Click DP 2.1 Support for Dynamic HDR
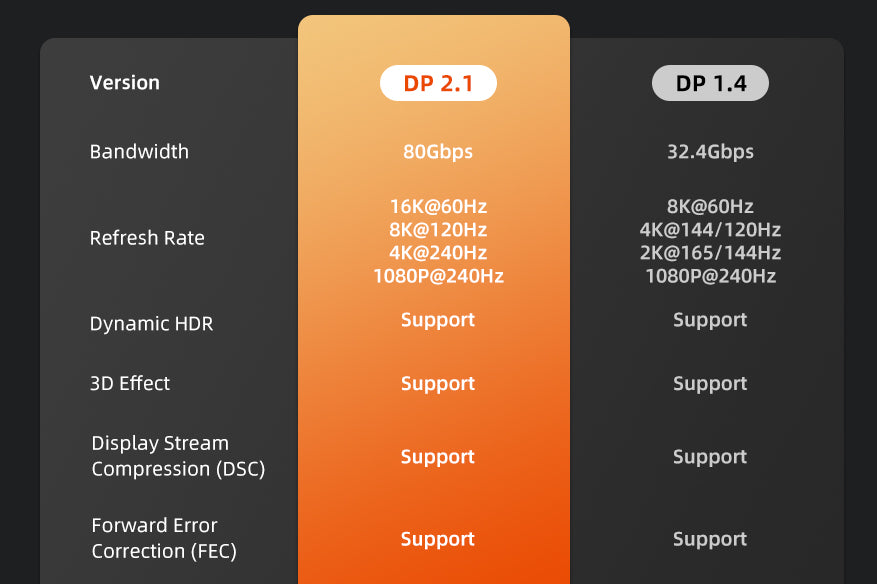 438,320
